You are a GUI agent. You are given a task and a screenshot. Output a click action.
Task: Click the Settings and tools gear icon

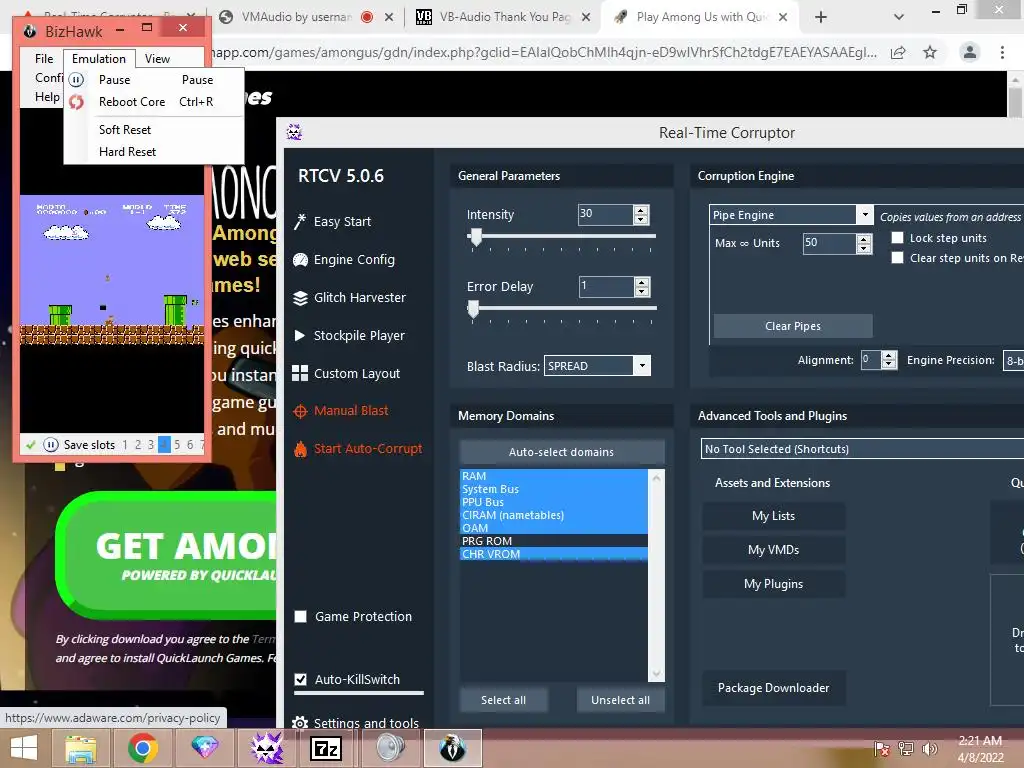pyautogui.click(x=300, y=723)
